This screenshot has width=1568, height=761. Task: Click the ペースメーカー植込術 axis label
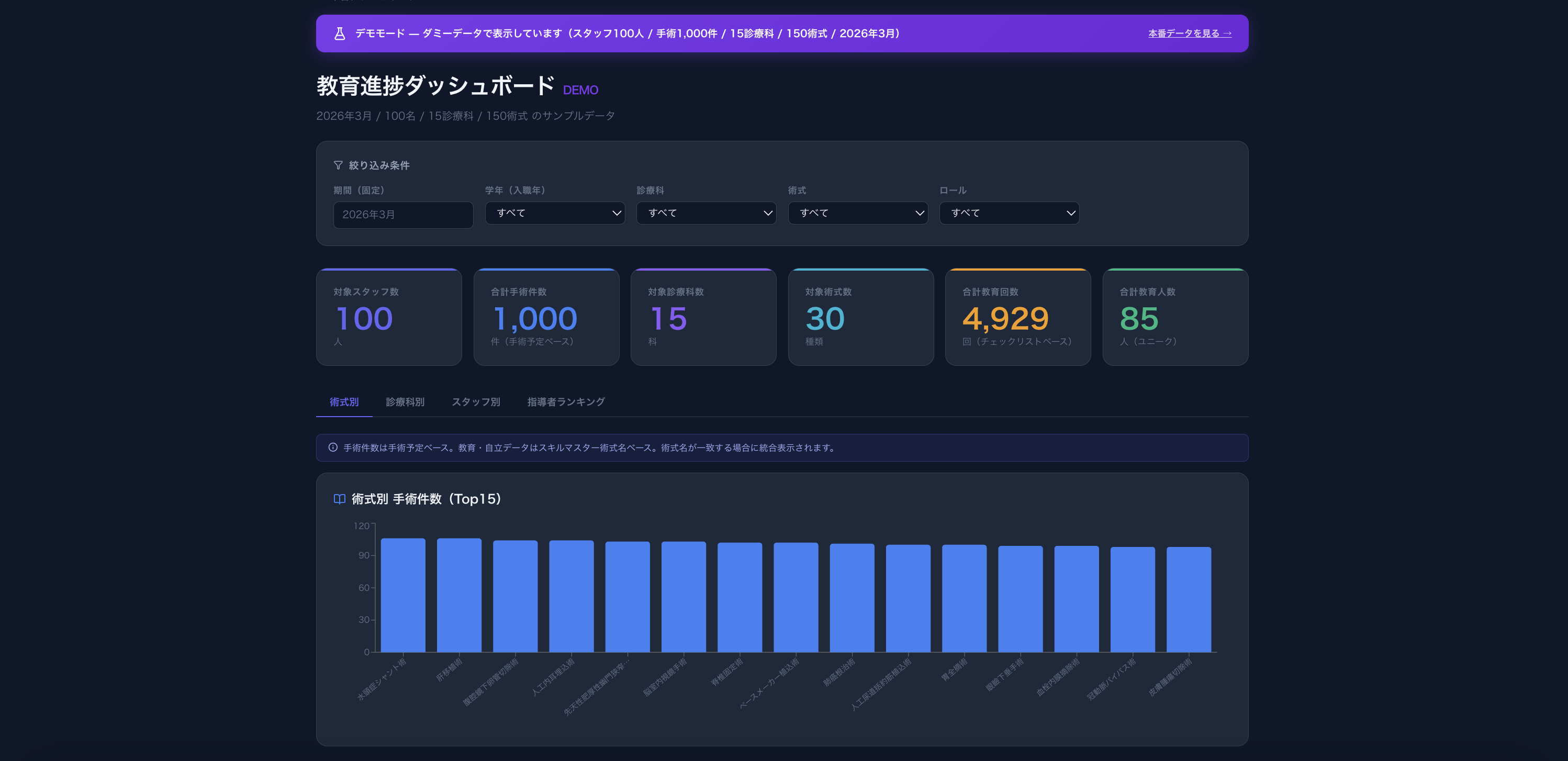[769, 683]
